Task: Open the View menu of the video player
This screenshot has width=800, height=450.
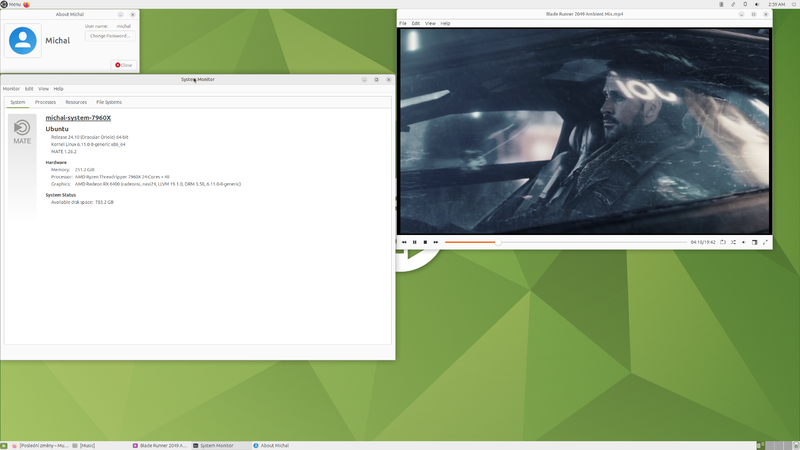Action: tap(430, 23)
